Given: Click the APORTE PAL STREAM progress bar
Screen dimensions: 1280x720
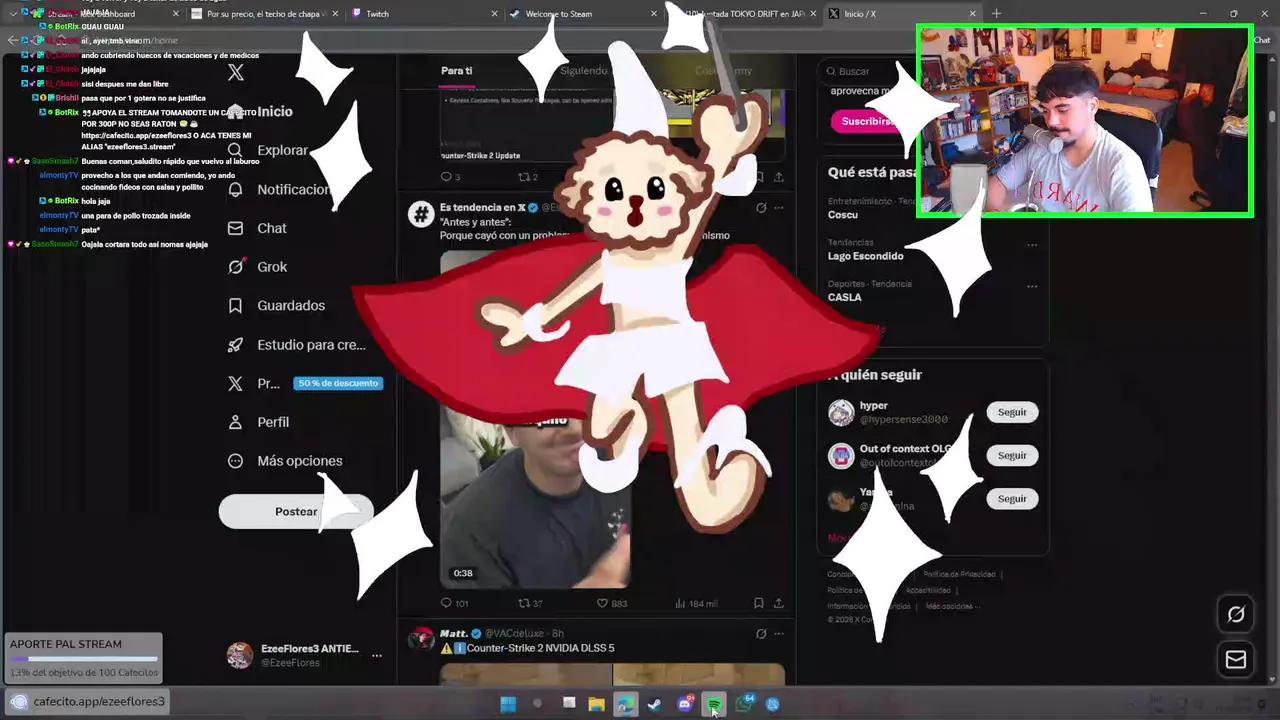Looking at the screenshot, I should pyautogui.click(x=84, y=659).
